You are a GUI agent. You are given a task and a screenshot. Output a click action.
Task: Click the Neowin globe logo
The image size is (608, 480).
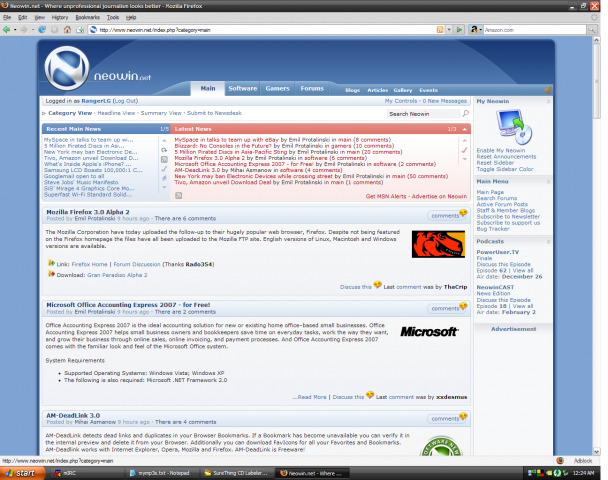click(67, 68)
